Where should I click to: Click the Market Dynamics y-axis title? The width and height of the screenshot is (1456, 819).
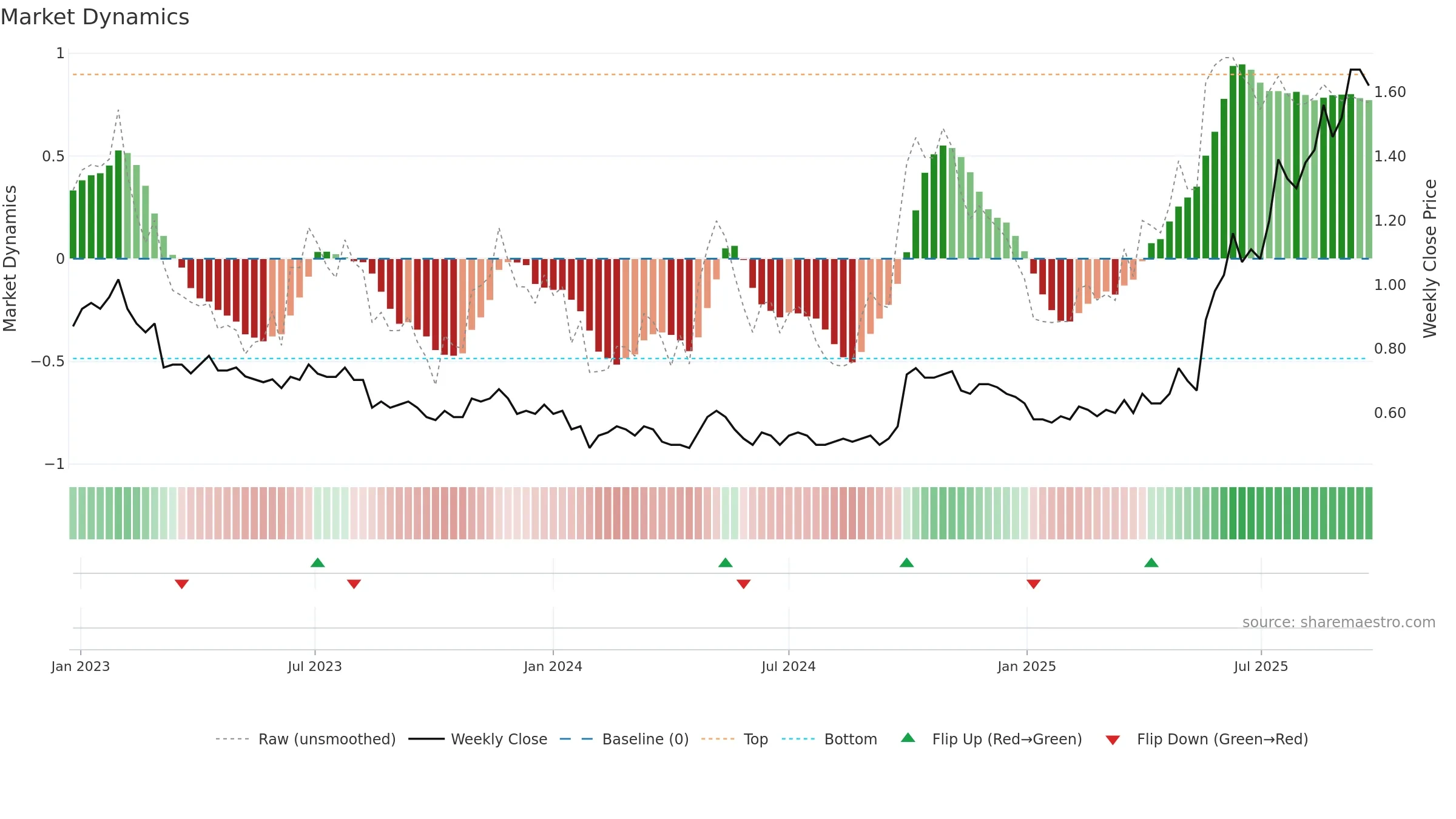click(10, 258)
